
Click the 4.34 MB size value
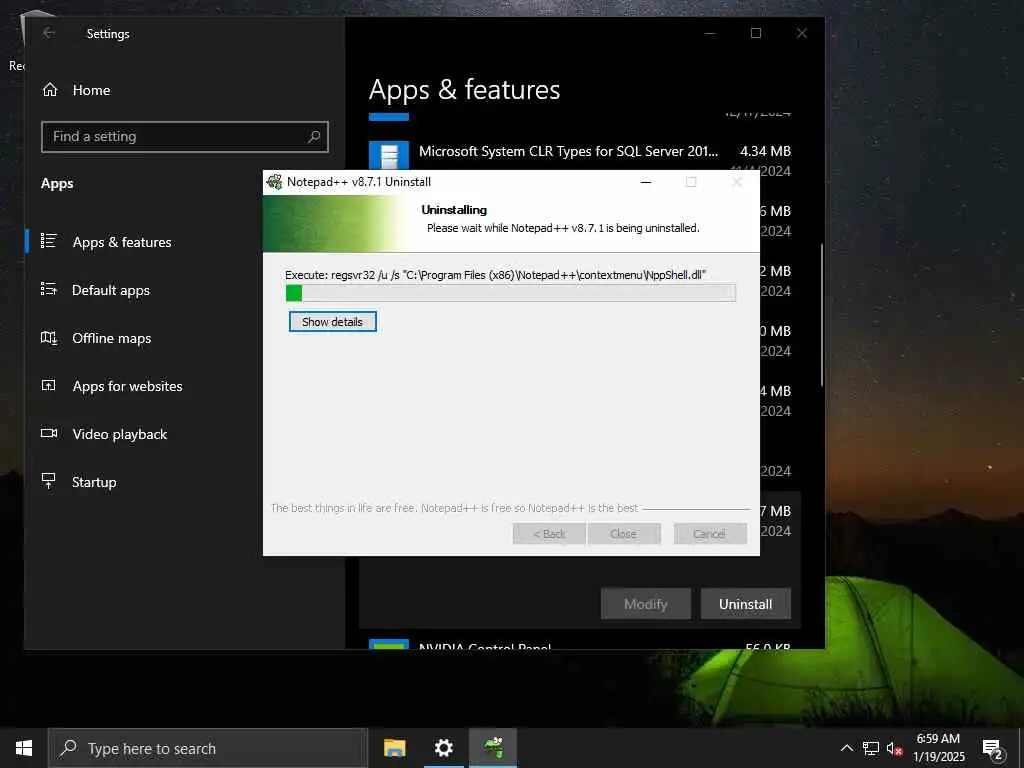[765, 152]
